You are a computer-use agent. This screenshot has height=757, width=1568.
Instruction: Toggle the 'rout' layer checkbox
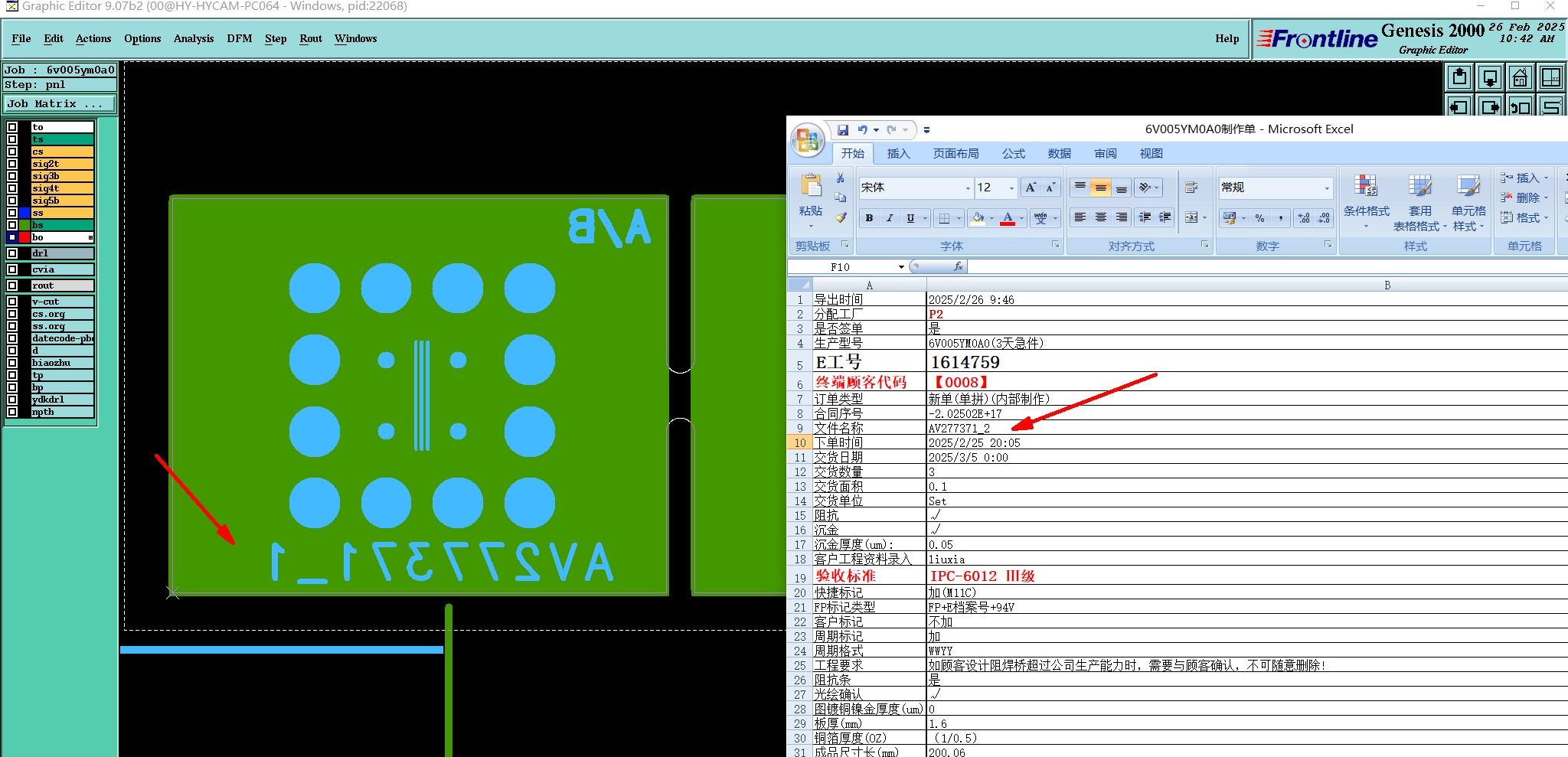(12, 286)
